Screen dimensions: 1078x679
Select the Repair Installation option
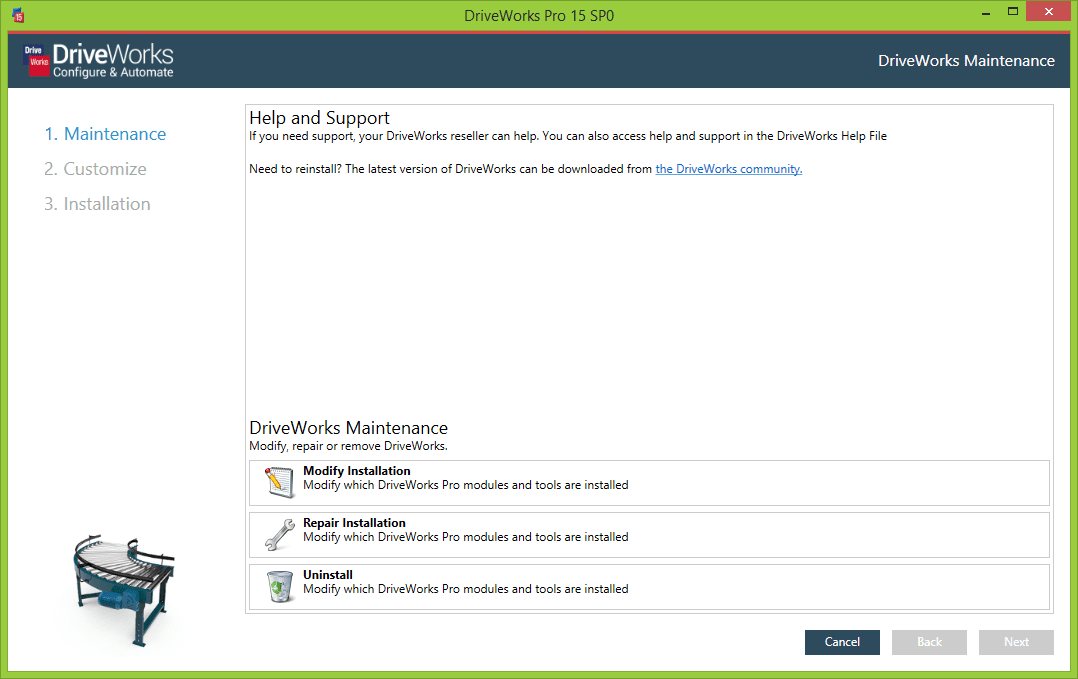(x=649, y=535)
